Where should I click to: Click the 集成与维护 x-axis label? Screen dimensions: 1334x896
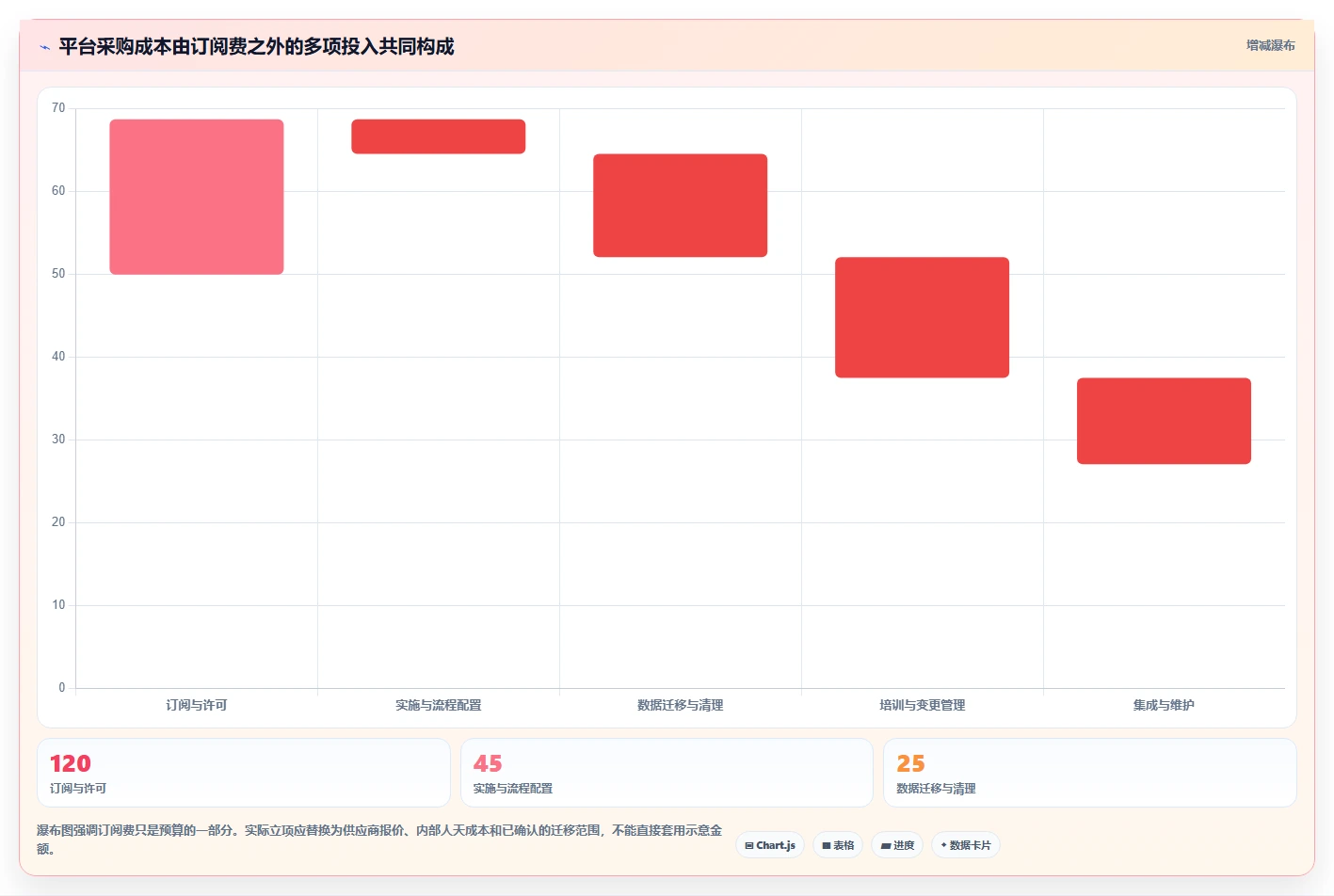point(1165,705)
